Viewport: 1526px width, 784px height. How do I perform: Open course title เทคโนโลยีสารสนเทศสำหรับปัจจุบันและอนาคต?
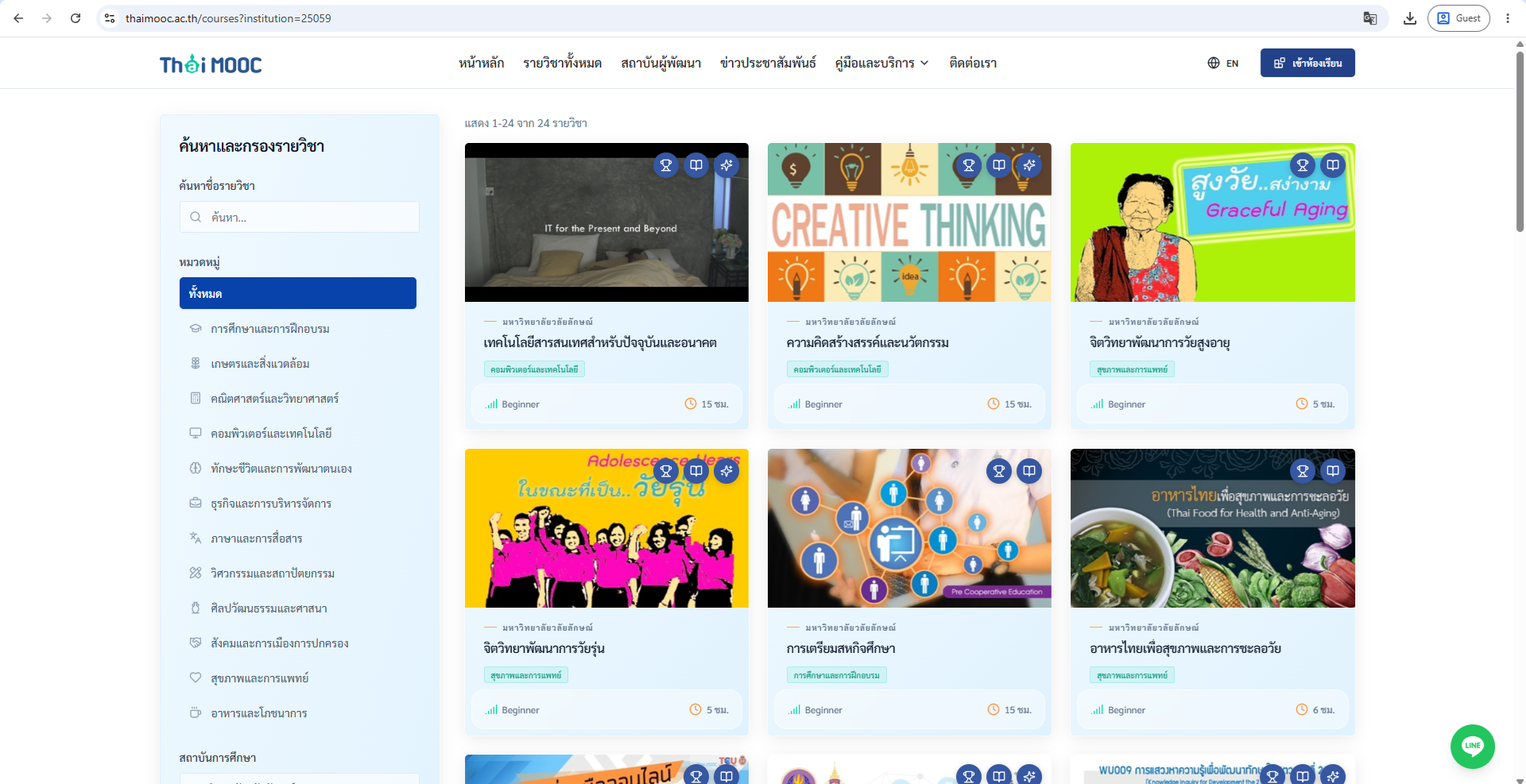(600, 343)
